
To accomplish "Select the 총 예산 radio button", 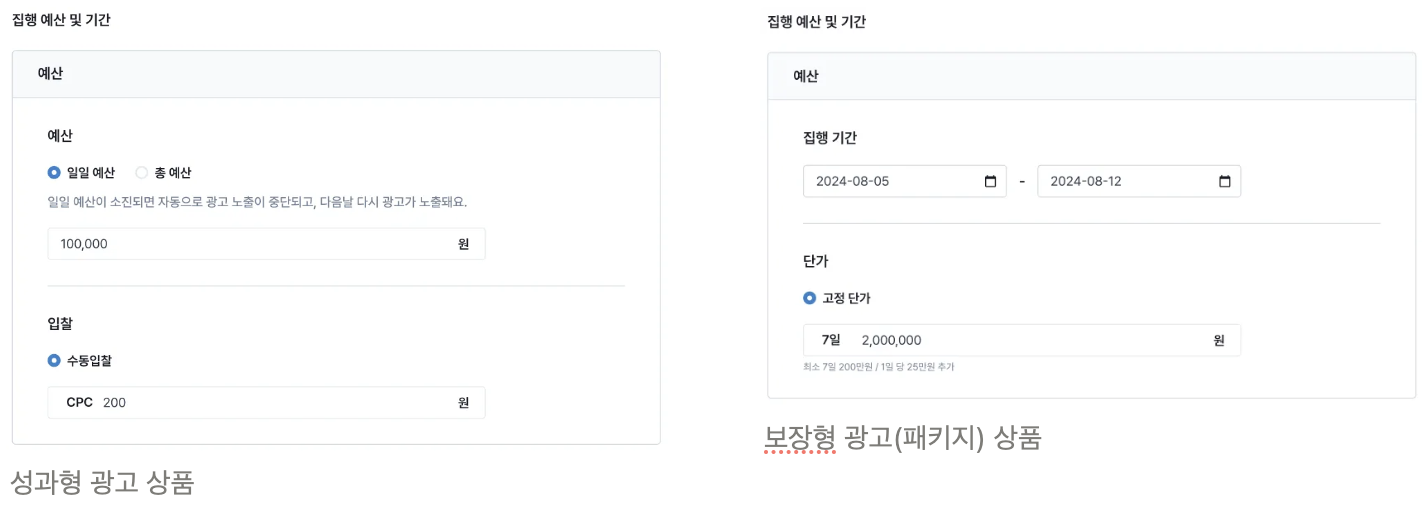I will 141,173.
